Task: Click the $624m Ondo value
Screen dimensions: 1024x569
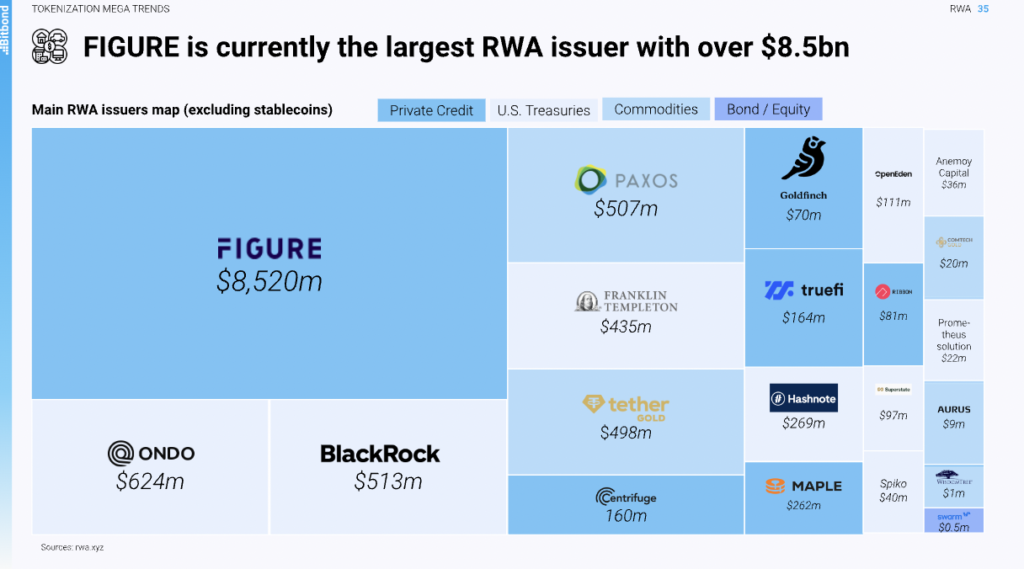Action: tap(150, 481)
